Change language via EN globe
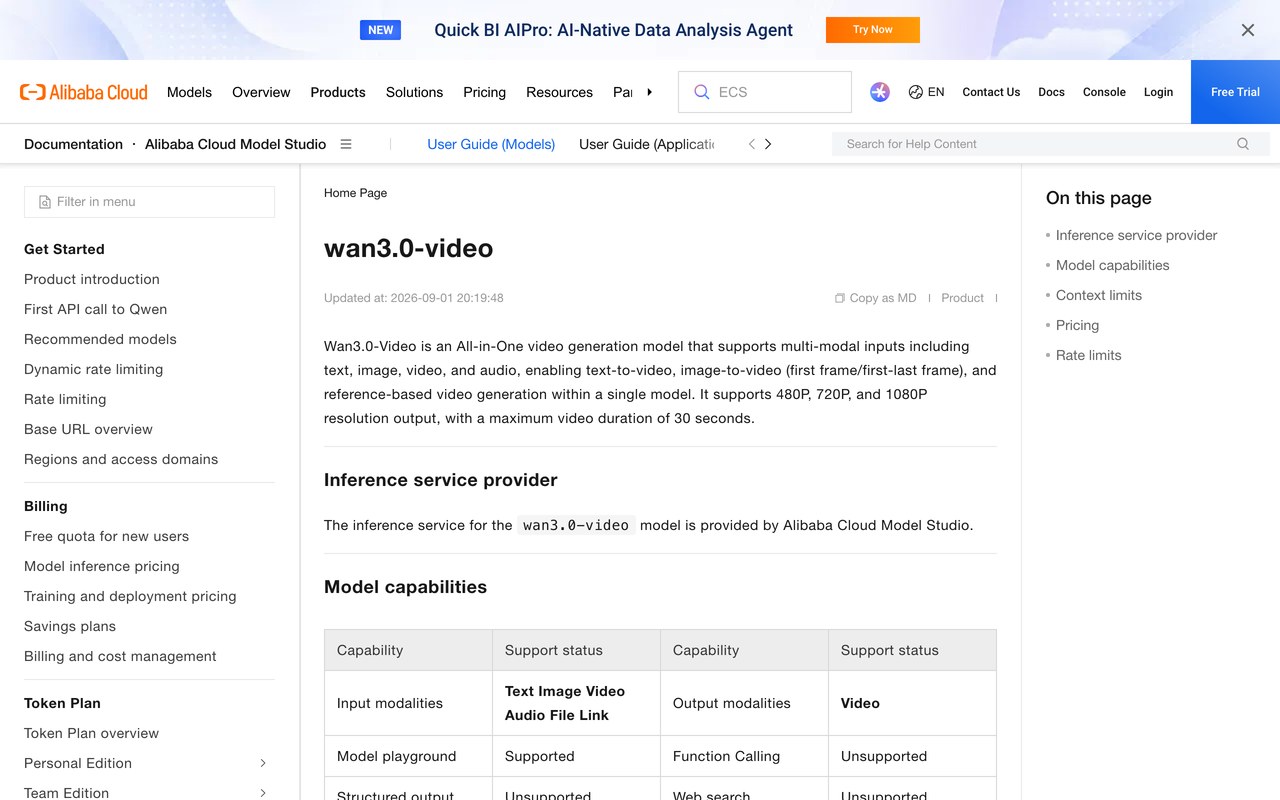1280x800 pixels. tap(926, 92)
